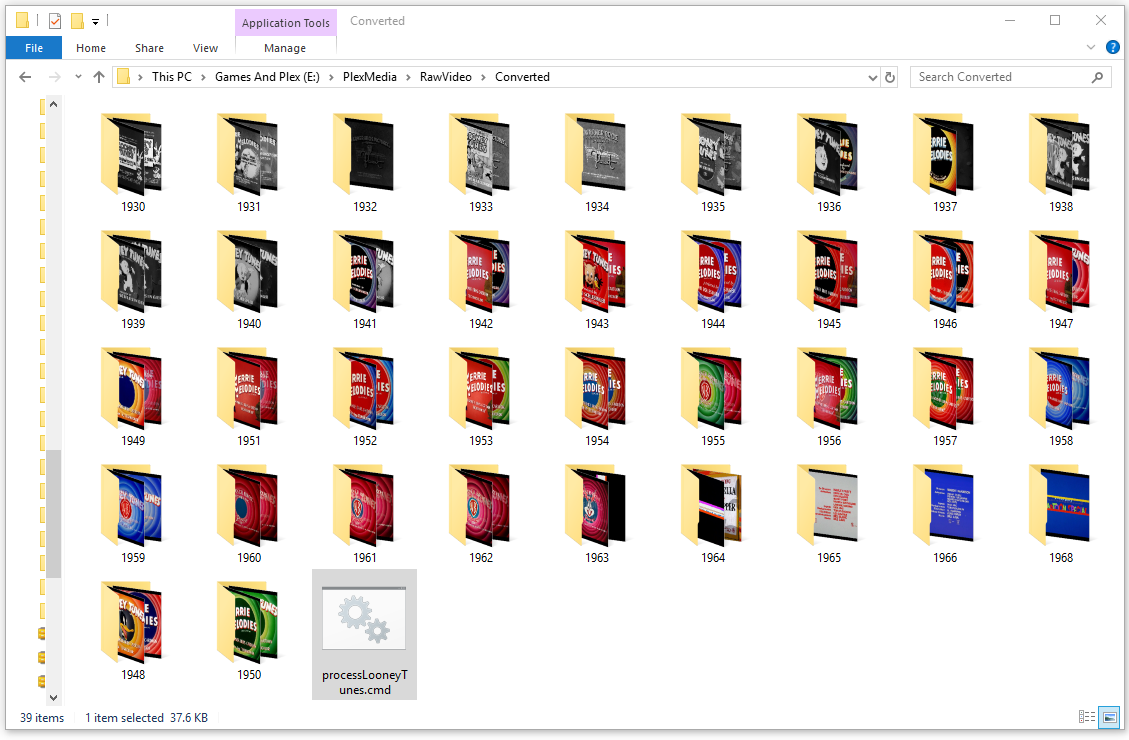Click the Properties icon in Quick Access Toolbar
This screenshot has height=740, width=1129.
[x=55, y=20]
